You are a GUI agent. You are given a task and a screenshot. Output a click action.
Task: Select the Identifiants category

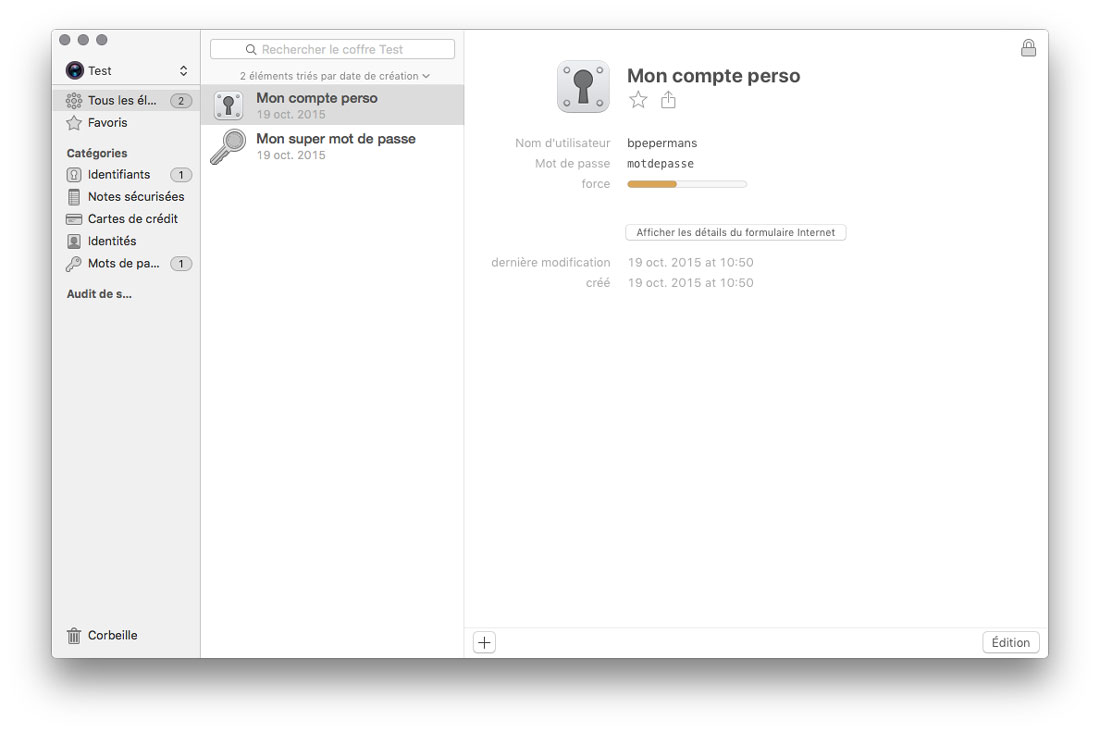point(126,175)
